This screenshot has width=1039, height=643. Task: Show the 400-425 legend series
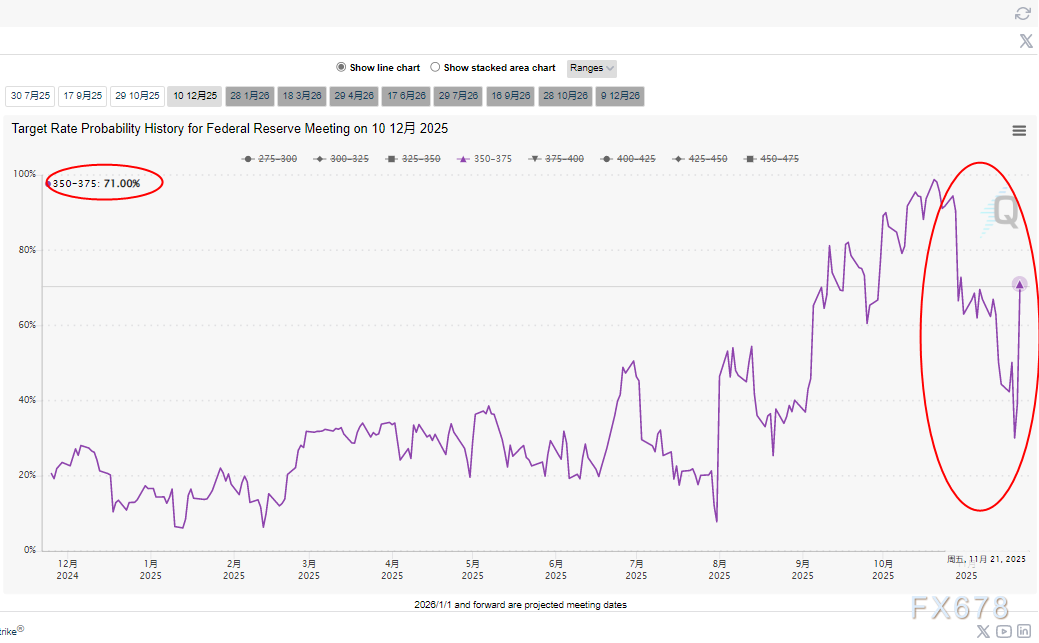pyautogui.click(x=627, y=159)
